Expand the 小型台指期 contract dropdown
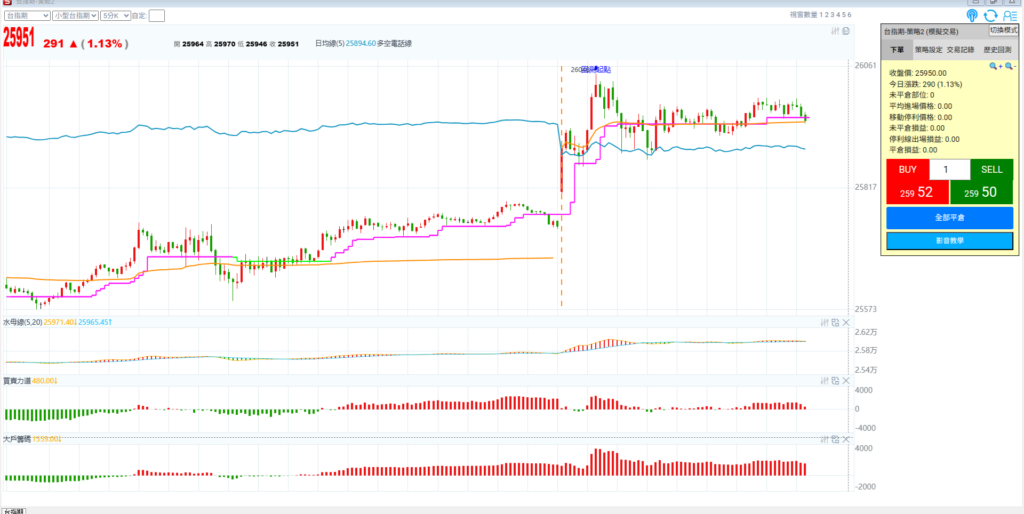 click(75, 16)
